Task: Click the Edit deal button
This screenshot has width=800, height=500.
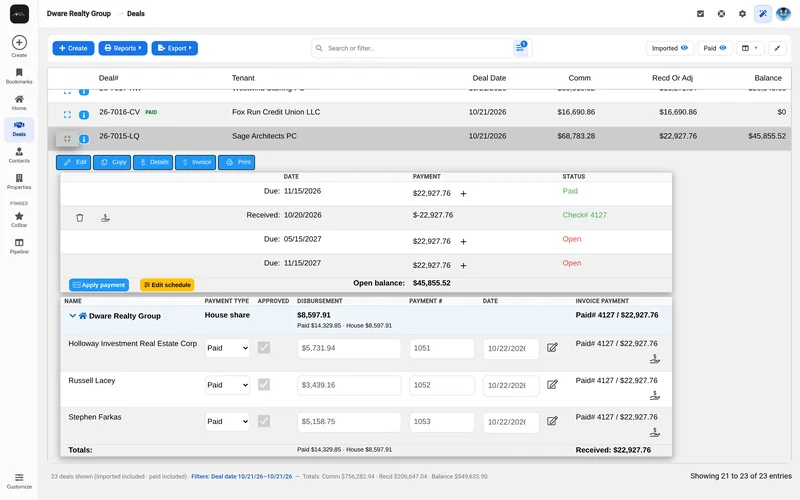Action: pyautogui.click(x=73, y=162)
